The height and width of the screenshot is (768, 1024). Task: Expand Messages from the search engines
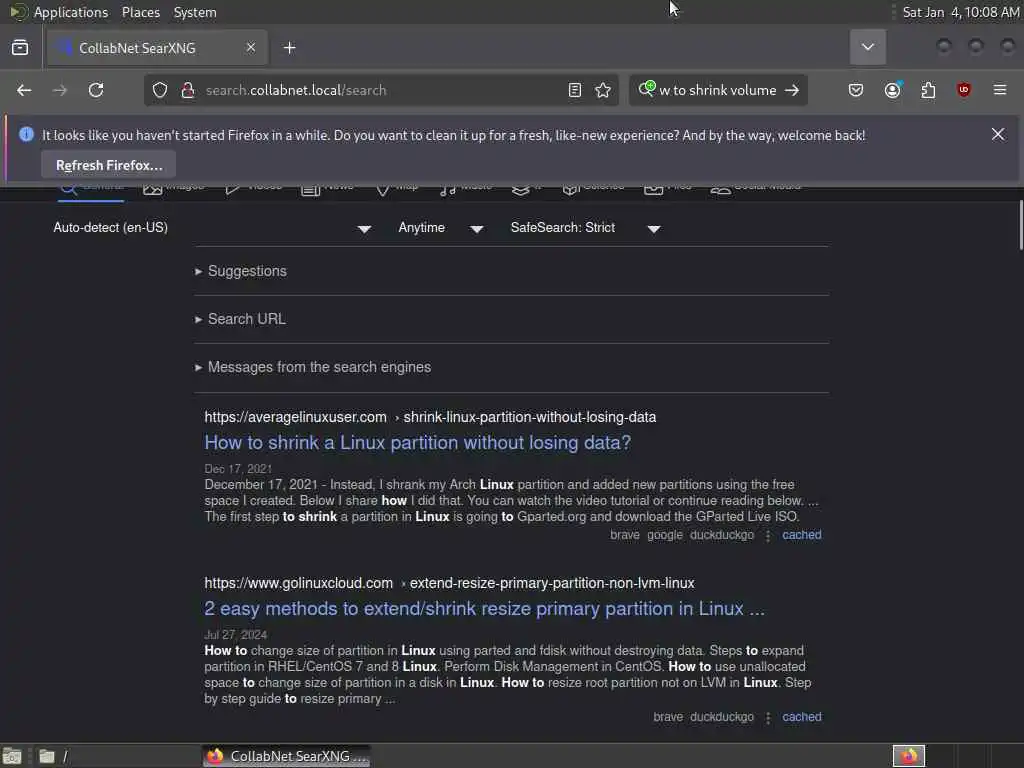313,367
